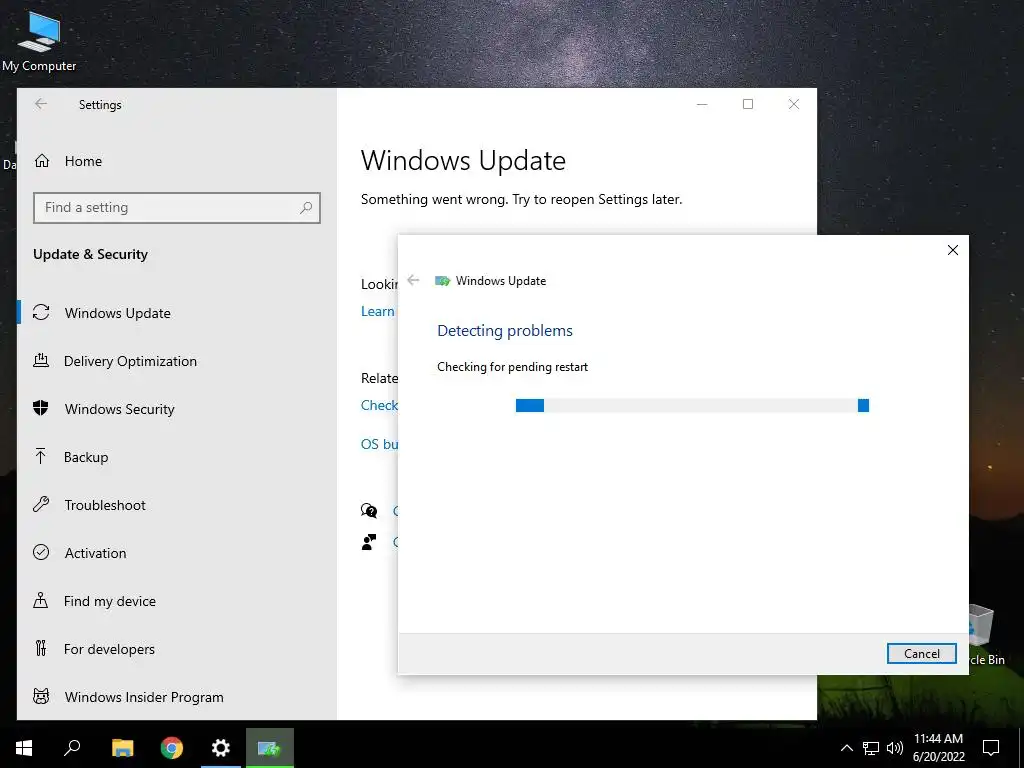Image resolution: width=1024 pixels, height=768 pixels.
Task: Click the search magnifier in Find a setting
Action: [305, 208]
